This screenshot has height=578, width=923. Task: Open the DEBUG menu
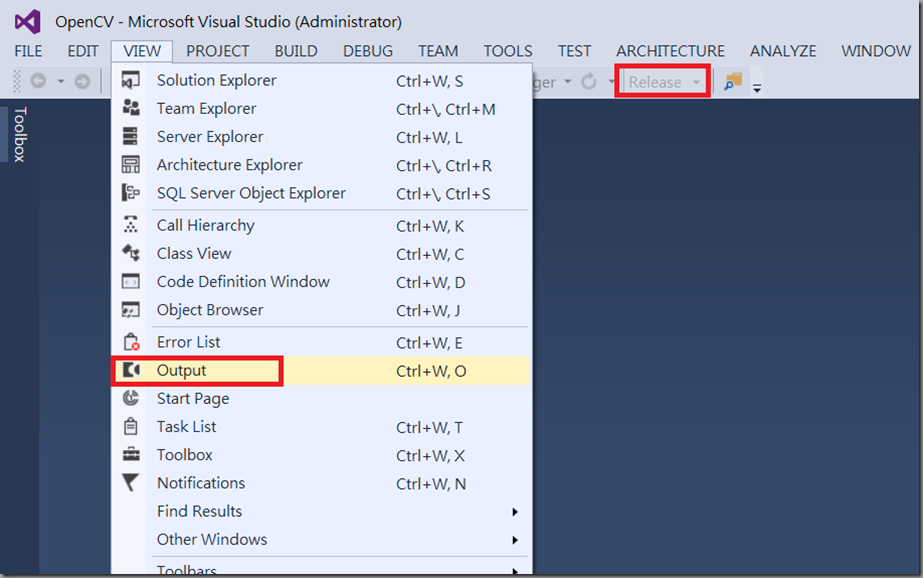pyautogui.click(x=368, y=51)
